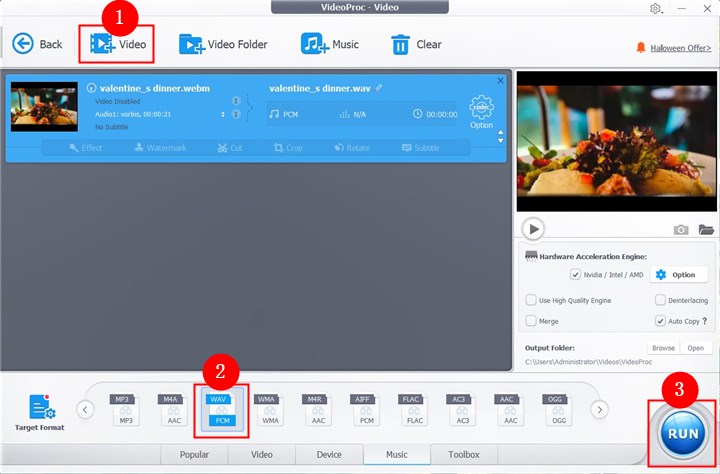This screenshot has height=474, width=720.
Task: Add a Music file
Action: tap(329, 44)
